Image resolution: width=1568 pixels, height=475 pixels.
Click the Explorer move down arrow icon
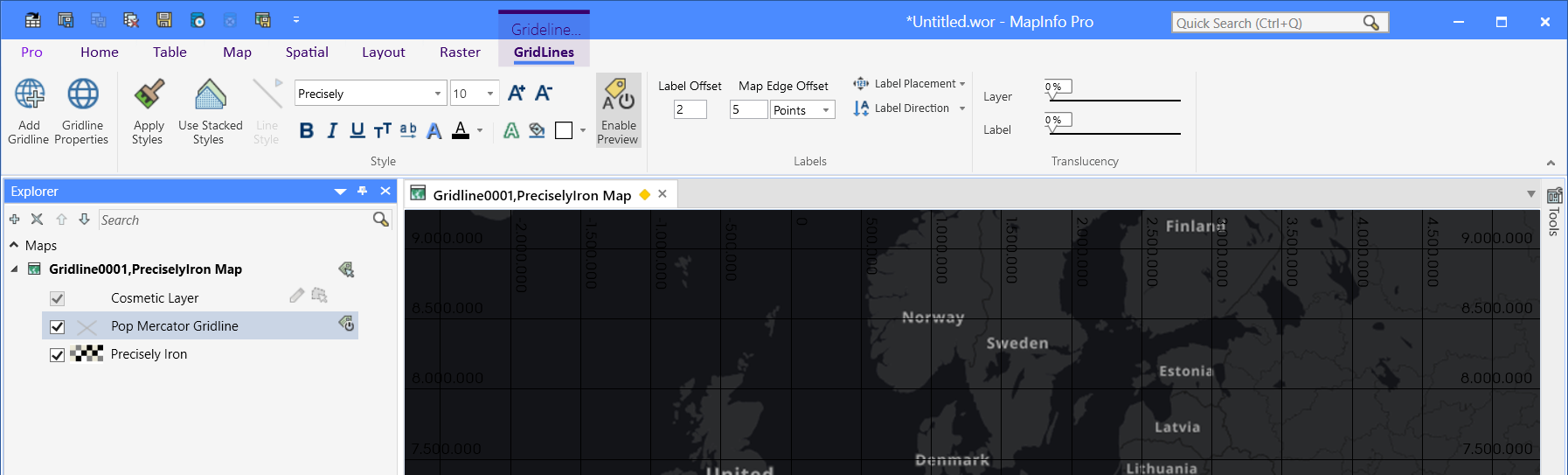[84, 220]
